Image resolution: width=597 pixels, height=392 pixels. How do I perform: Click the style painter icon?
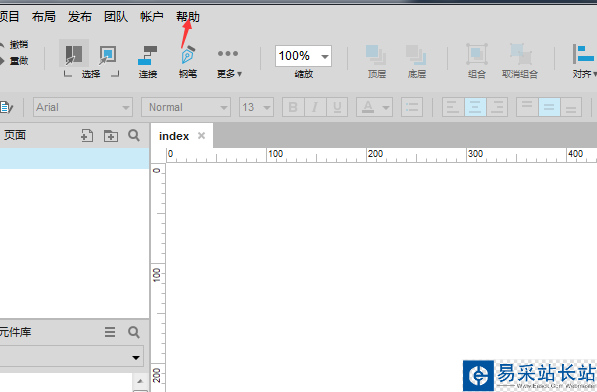[x=7, y=107]
